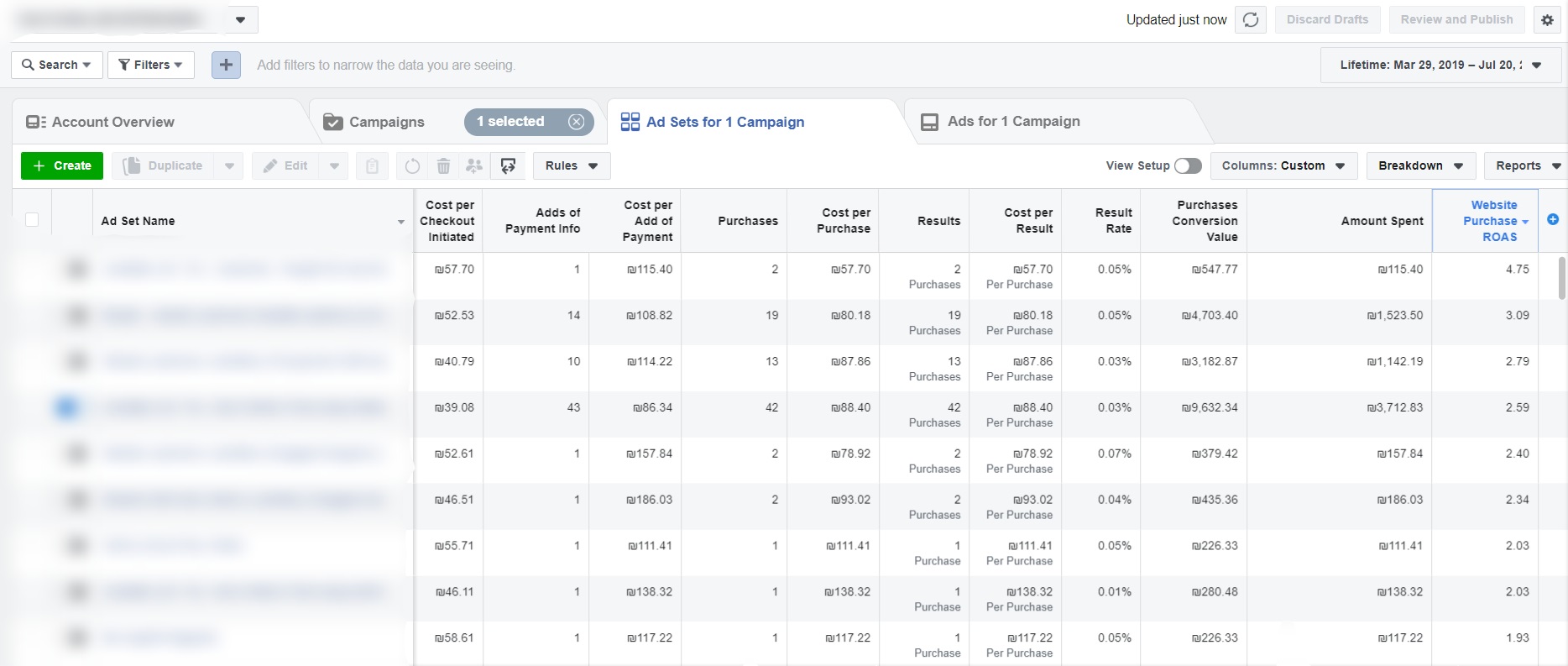The height and width of the screenshot is (666, 1568).
Task: Click the export/import icon beside Rules
Action: click(508, 166)
